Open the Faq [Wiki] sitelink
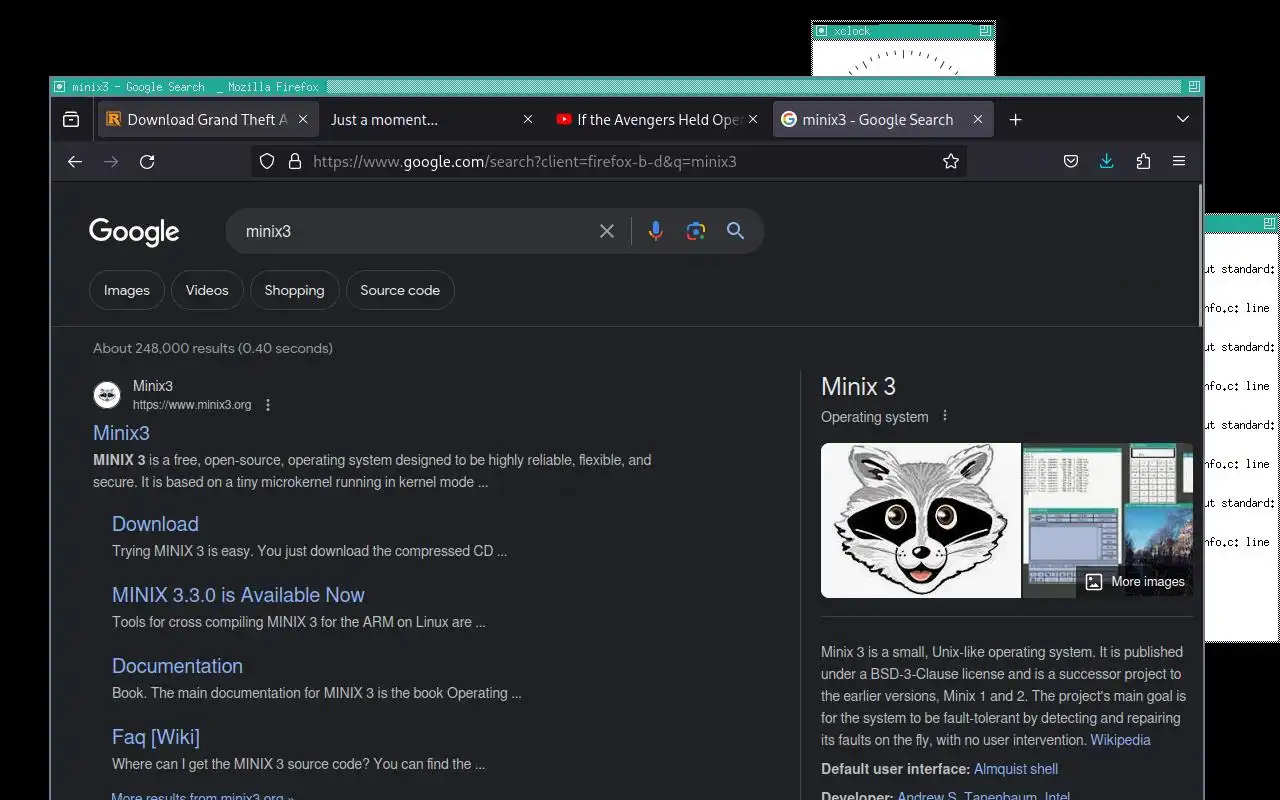 click(156, 737)
